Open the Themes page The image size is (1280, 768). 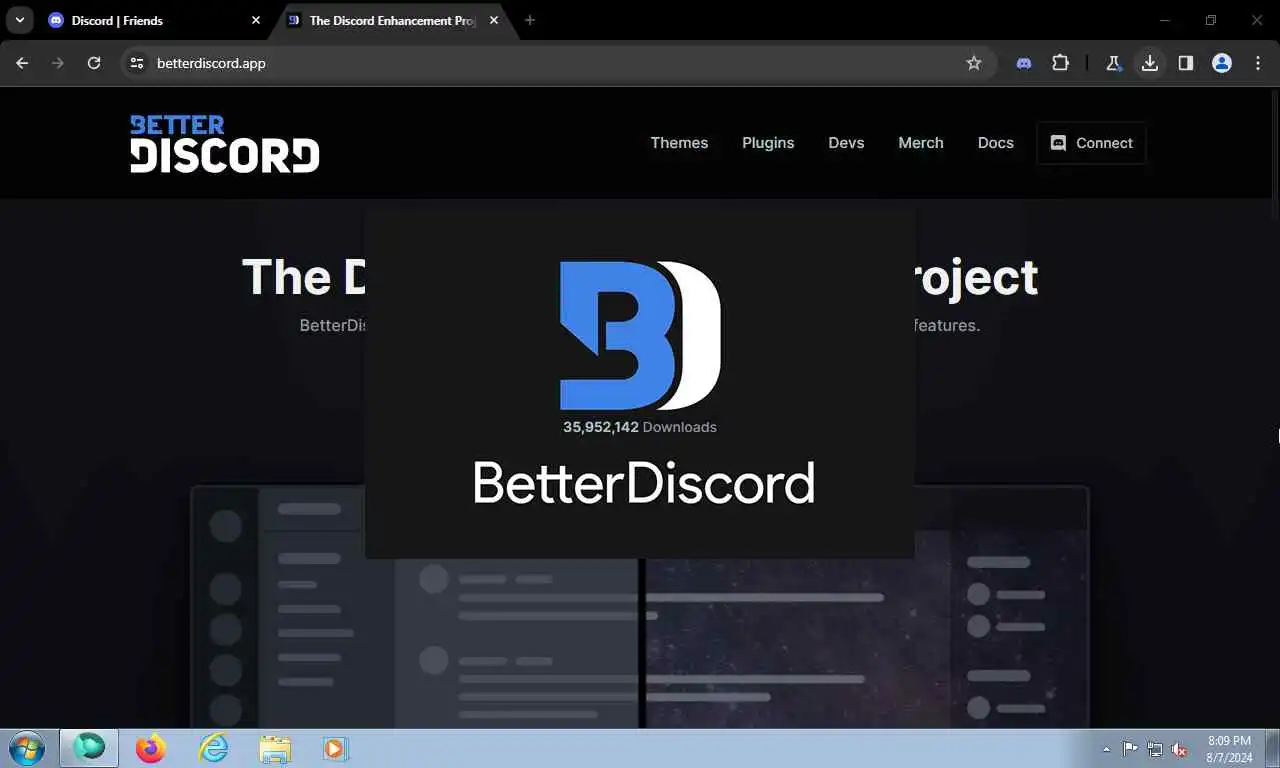(x=679, y=143)
